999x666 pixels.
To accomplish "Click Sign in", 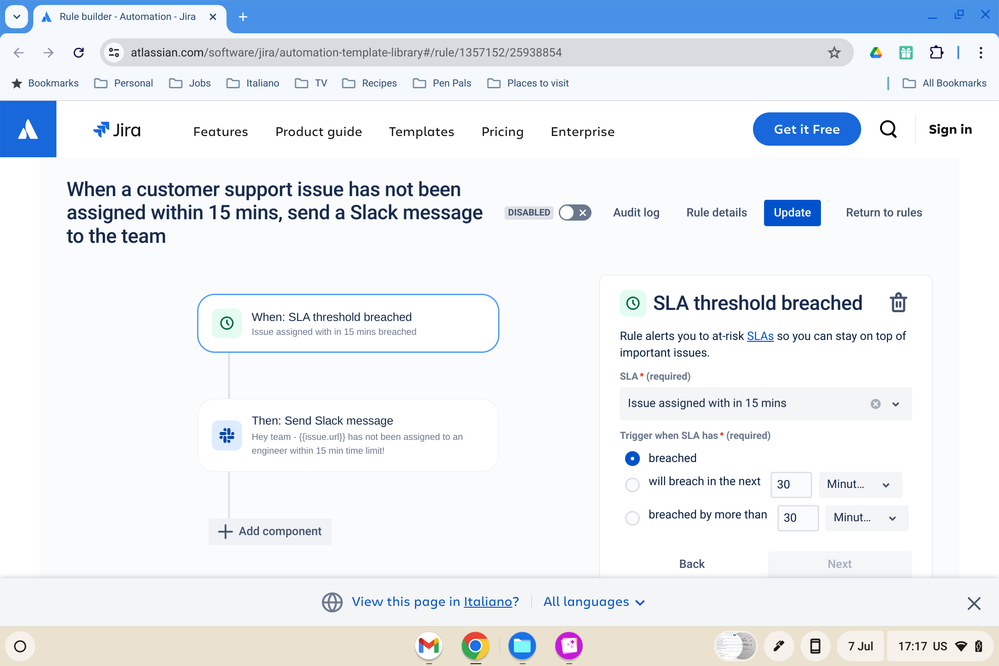I will tap(950, 129).
